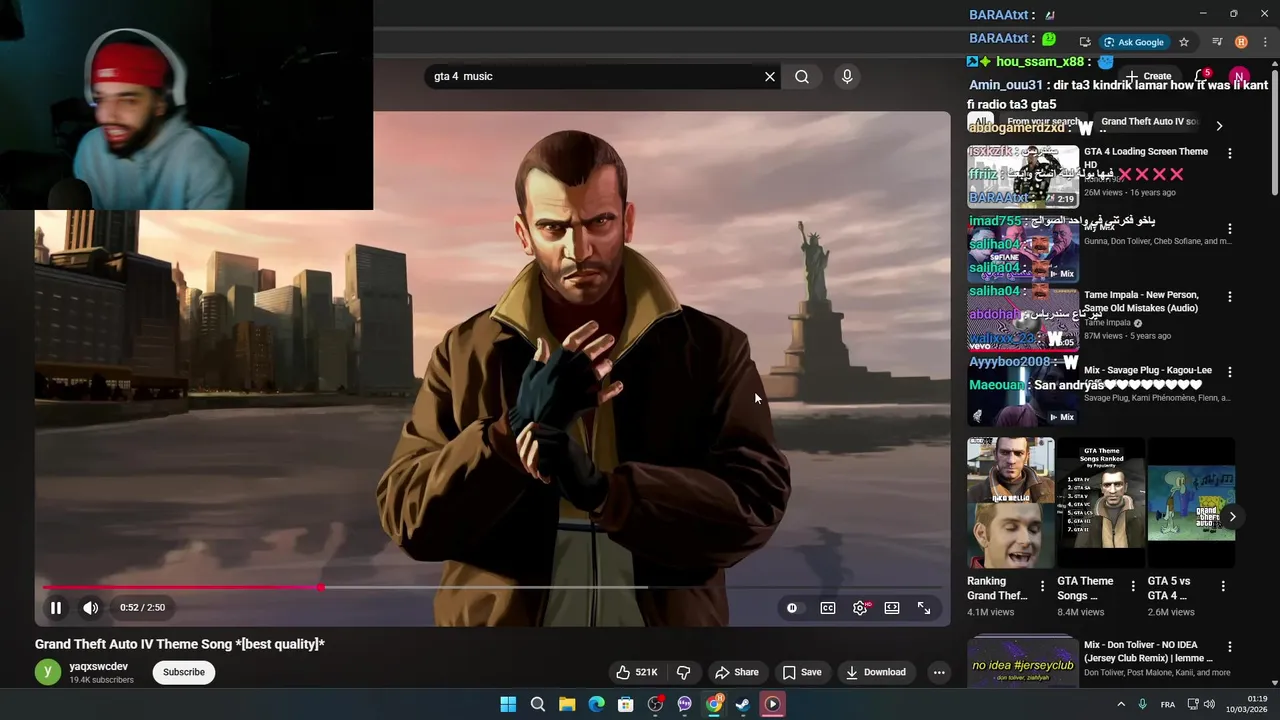Open options for Mix - Savage Plug
The width and height of the screenshot is (1280, 720).
pyautogui.click(x=1230, y=372)
